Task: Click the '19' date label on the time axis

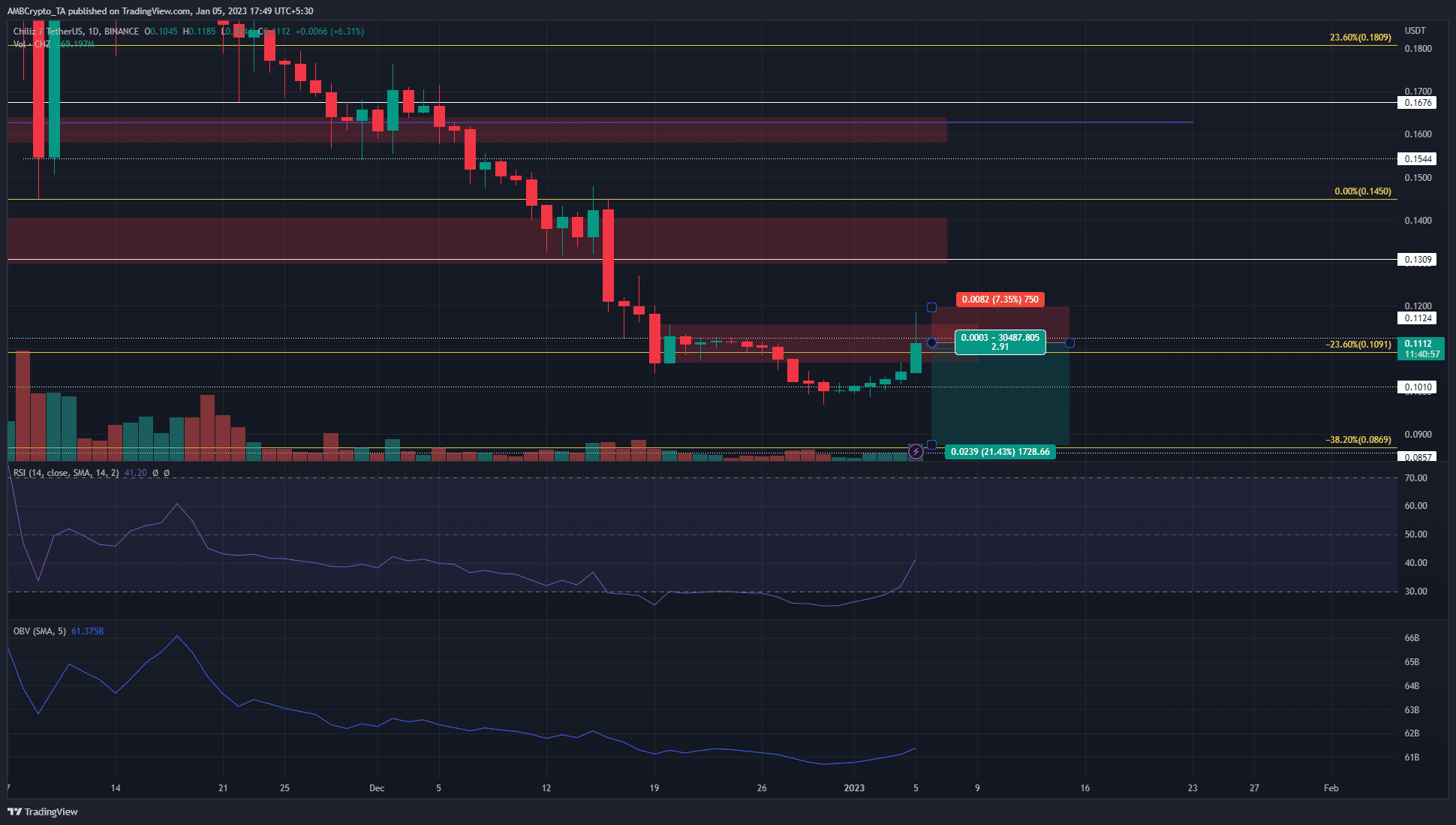Action: [x=654, y=788]
